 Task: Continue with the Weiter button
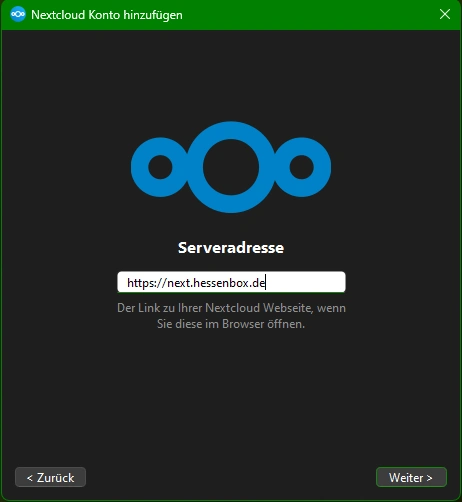[411, 477]
